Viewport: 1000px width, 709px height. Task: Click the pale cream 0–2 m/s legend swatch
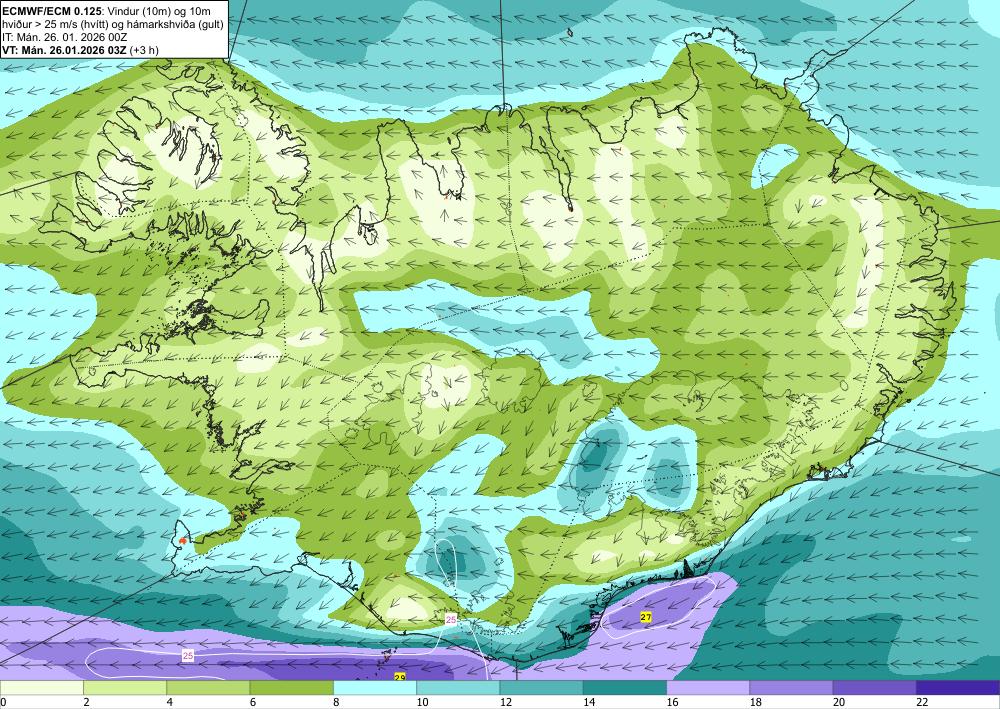point(41,687)
